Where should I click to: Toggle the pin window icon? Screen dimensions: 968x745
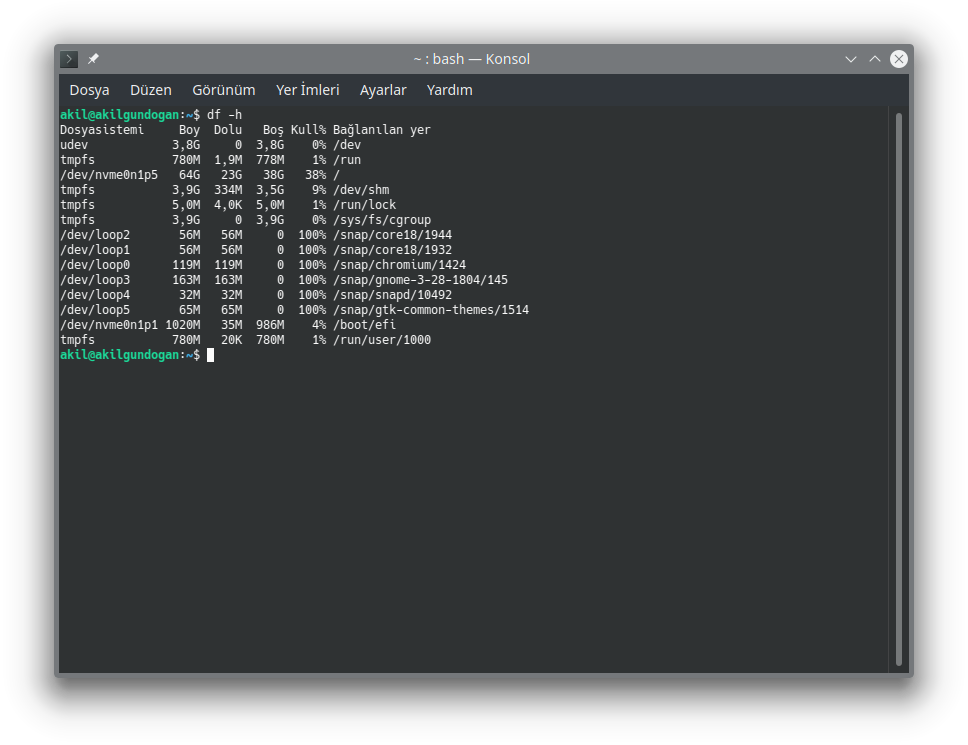pyautogui.click(x=93, y=59)
